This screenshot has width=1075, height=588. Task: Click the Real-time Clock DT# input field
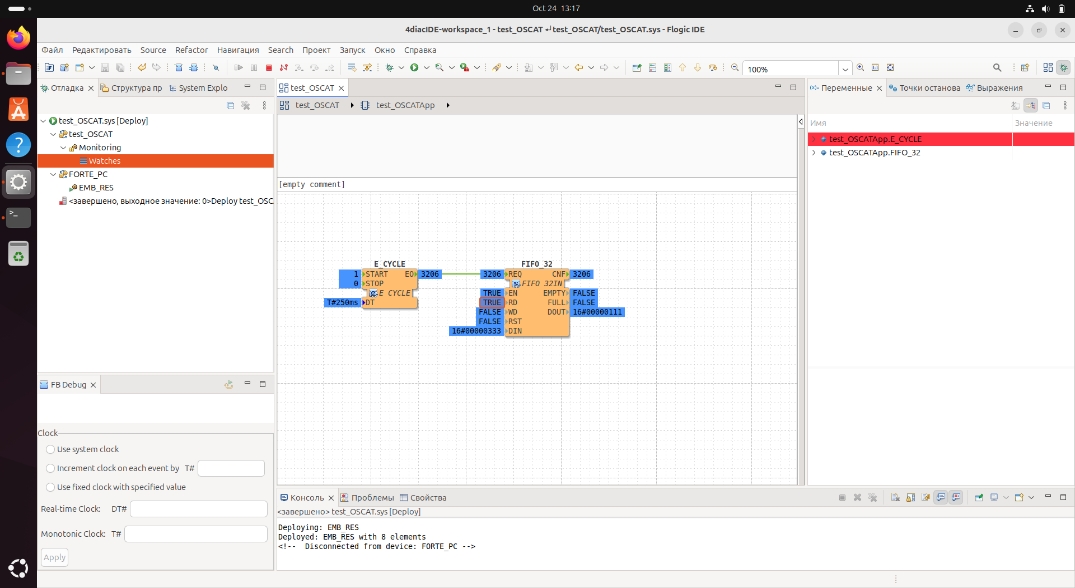tap(199, 509)
